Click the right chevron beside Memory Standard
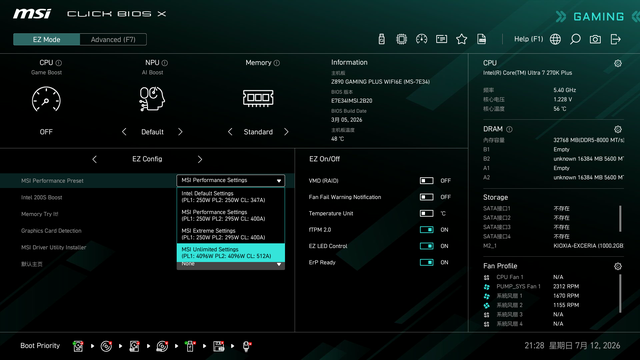 (286, 132)
